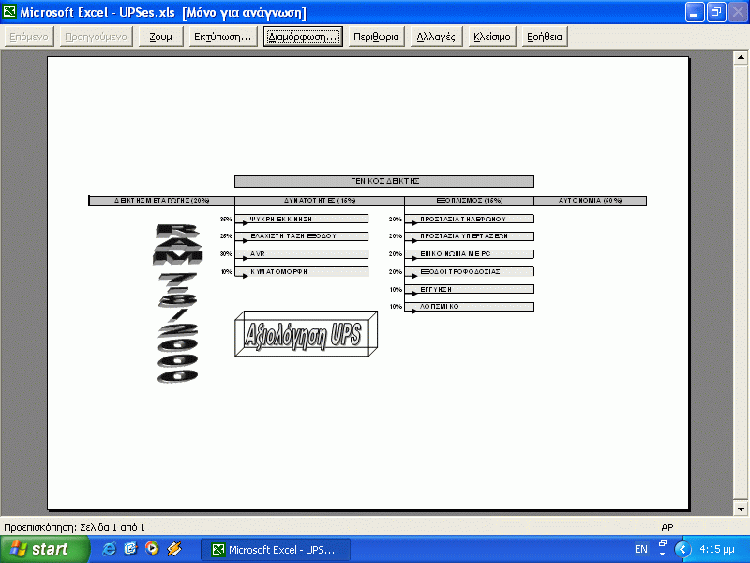Expand hidden tray icons arrow

[x=683, y=549]
